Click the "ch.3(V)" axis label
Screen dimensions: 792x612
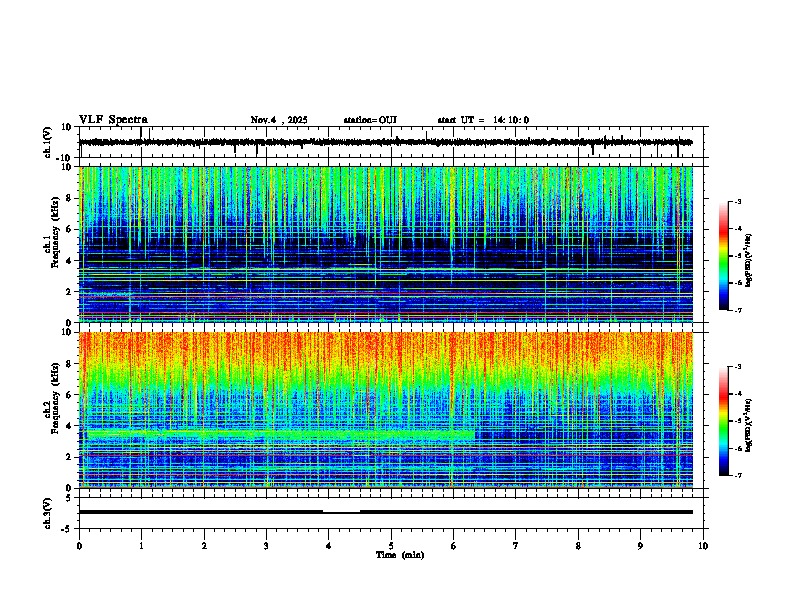[x=48, y=513]
